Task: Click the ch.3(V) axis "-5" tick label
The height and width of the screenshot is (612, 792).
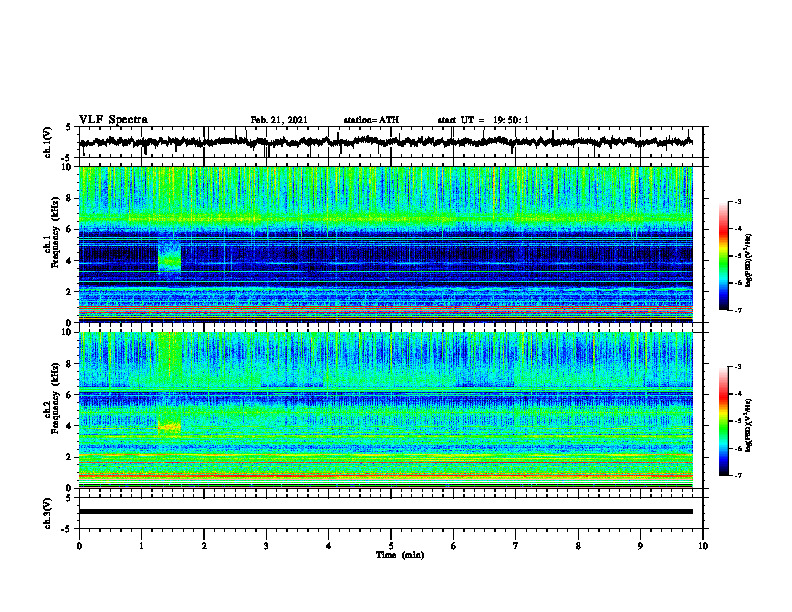Action: pos(66,529)
